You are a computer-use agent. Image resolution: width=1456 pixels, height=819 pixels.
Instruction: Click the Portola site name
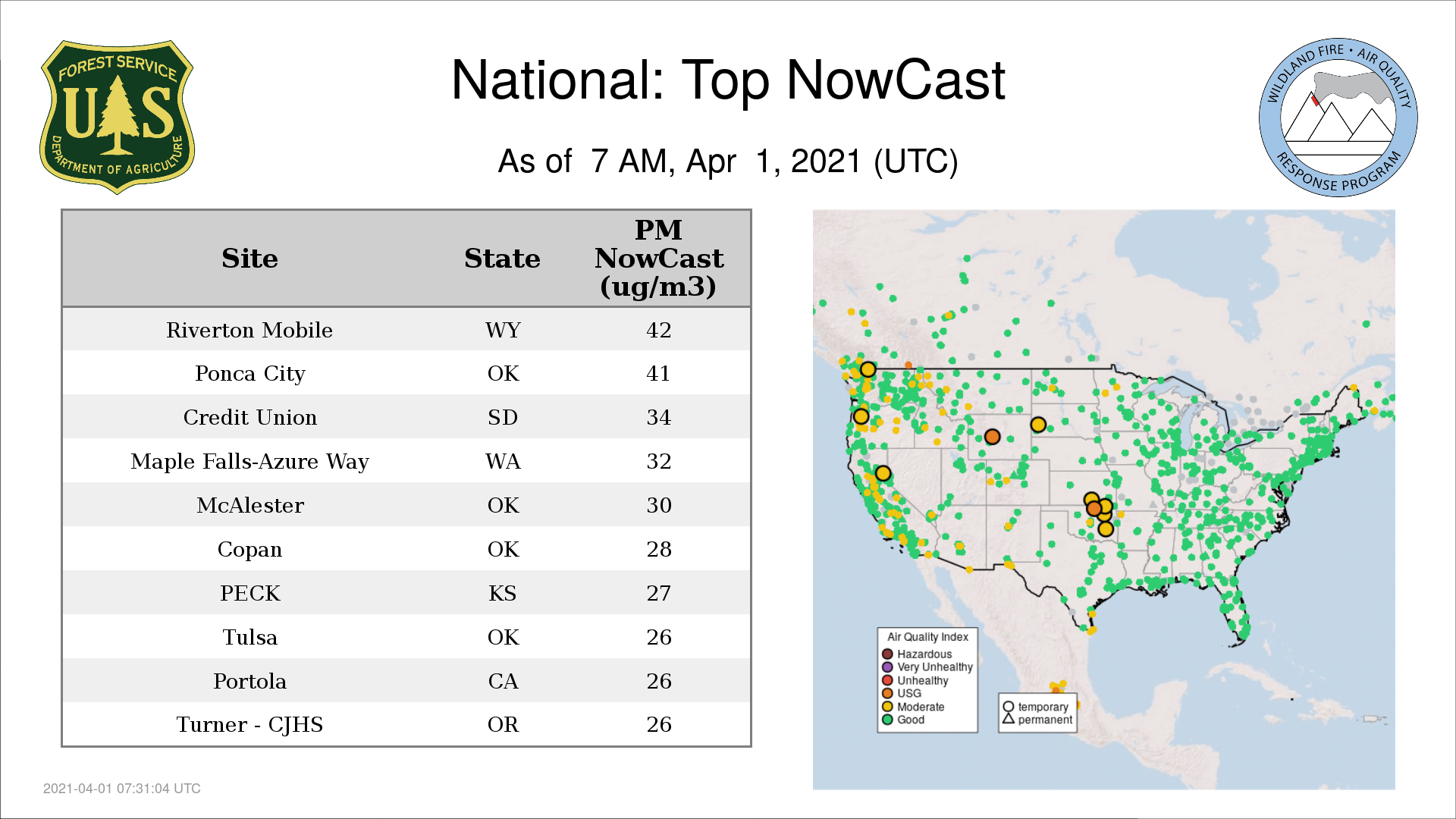tap(249, 681)
